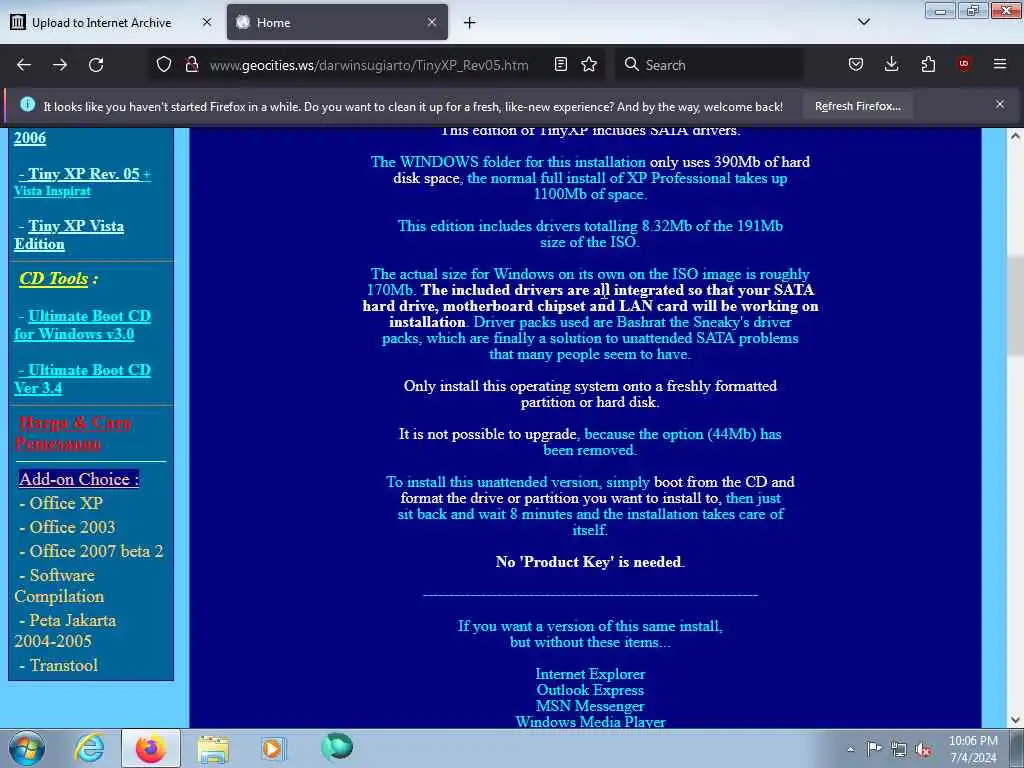Open volume tray icon
This screenshot has height=768, width=1024.
pyautogui.click(x=923, y=750)
